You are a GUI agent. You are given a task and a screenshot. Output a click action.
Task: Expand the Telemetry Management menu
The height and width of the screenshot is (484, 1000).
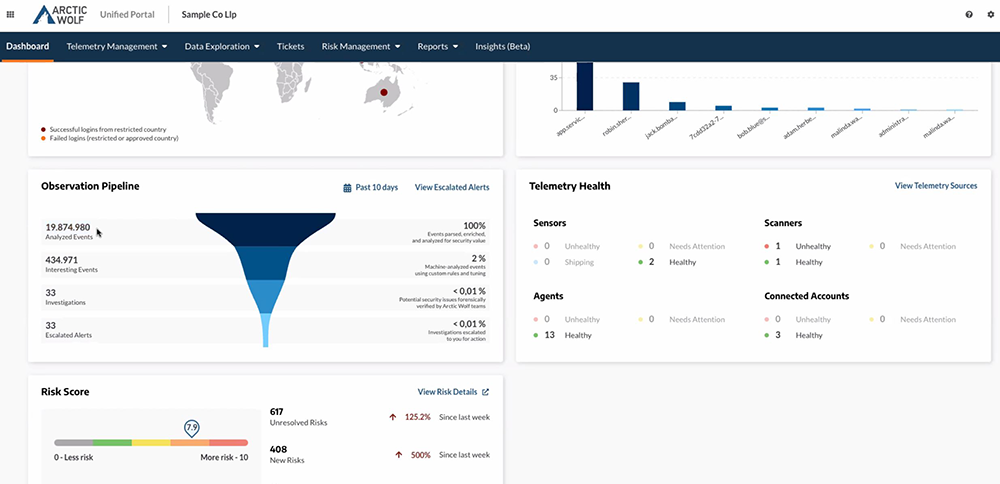pyautogui.click(x=116, y=46)
